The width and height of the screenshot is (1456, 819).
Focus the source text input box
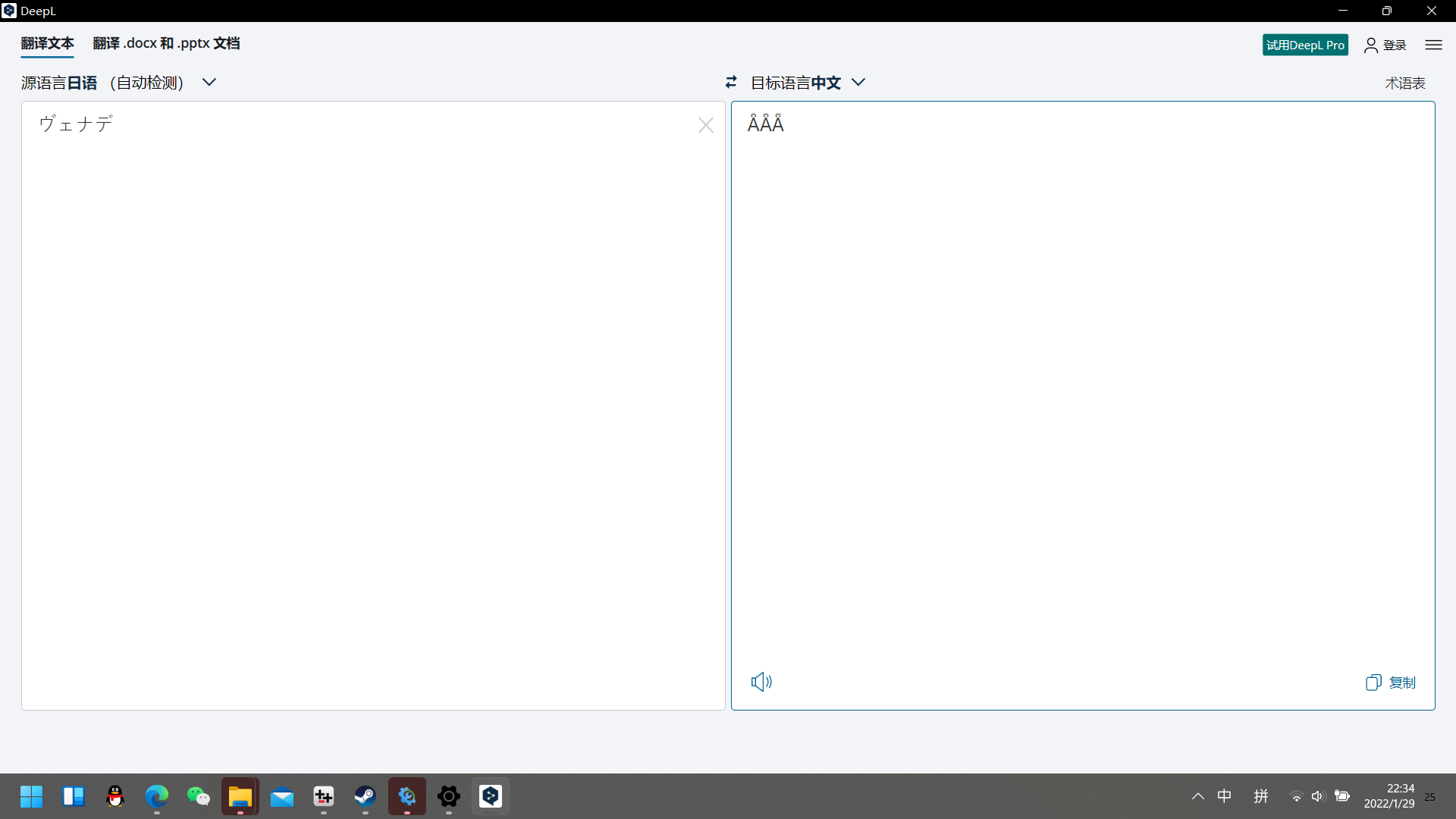373,406
